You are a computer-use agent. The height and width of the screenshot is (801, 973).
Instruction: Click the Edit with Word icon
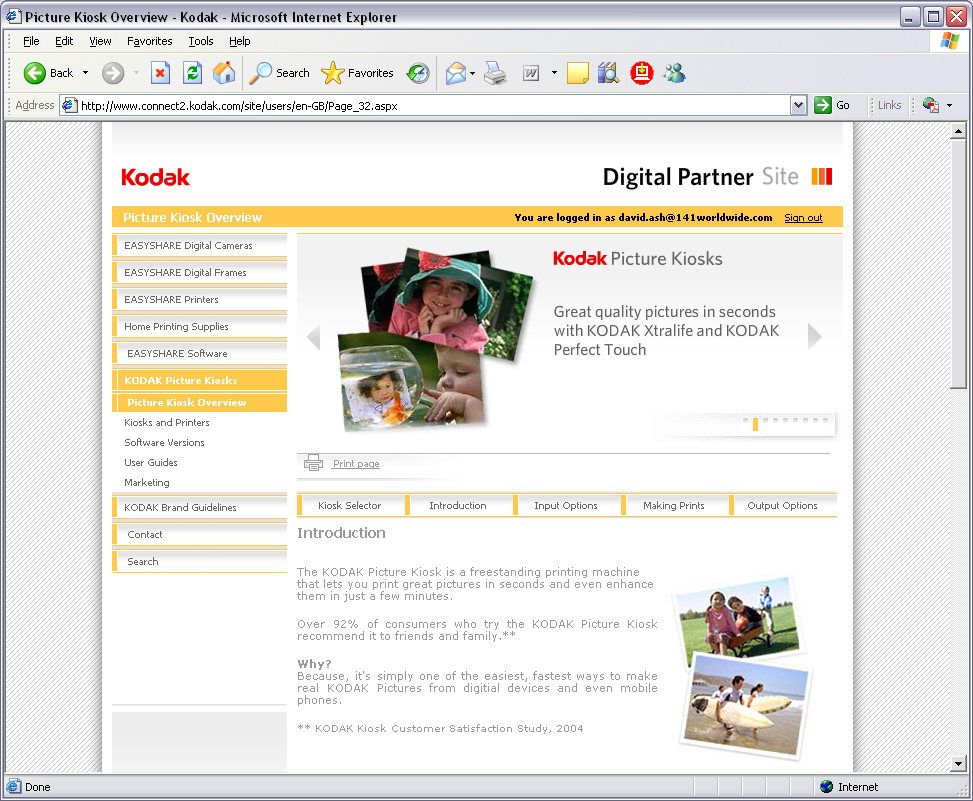[531, 73]
